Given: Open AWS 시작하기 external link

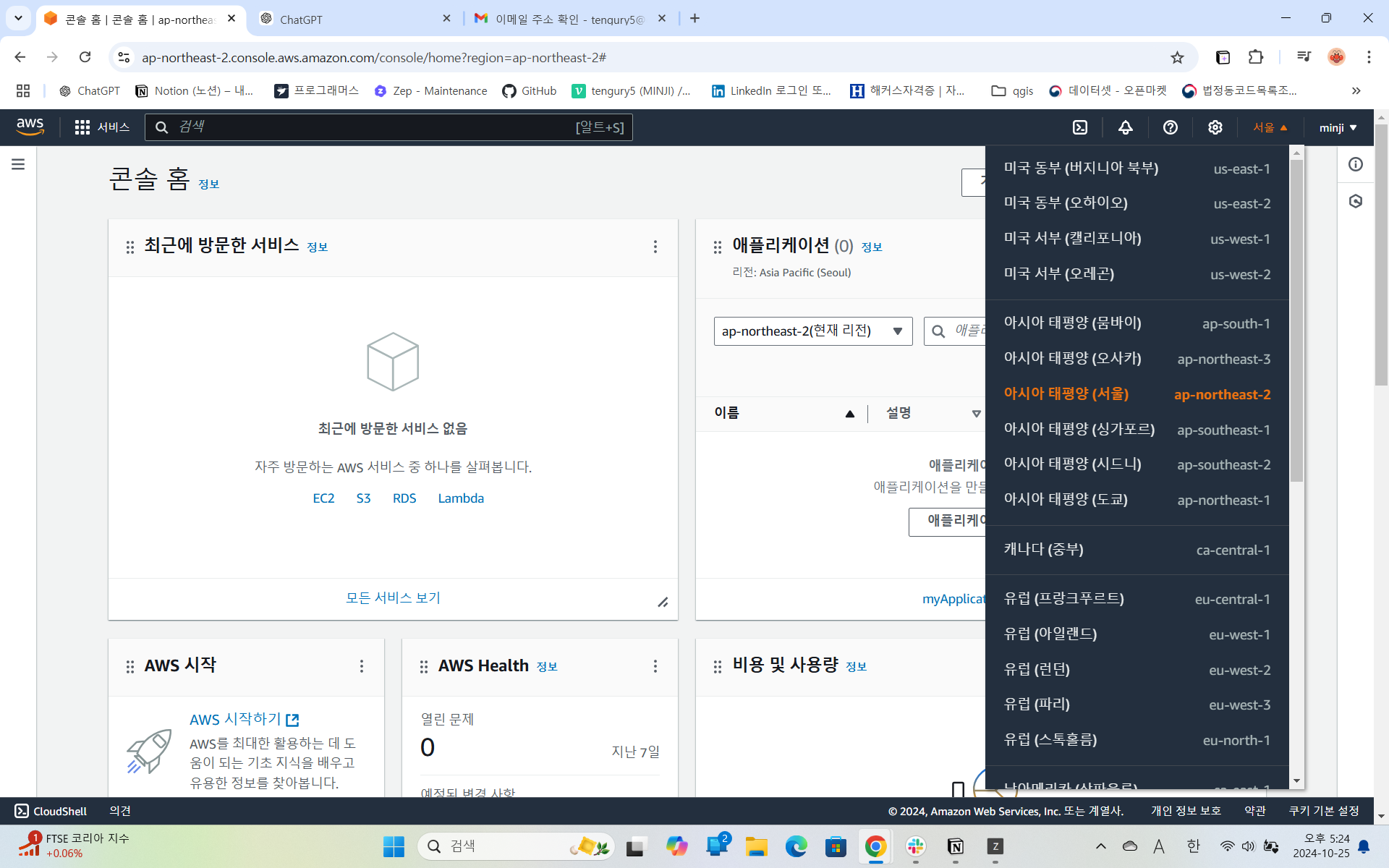Looking at the screenshot, I should [x=245, y=720].
